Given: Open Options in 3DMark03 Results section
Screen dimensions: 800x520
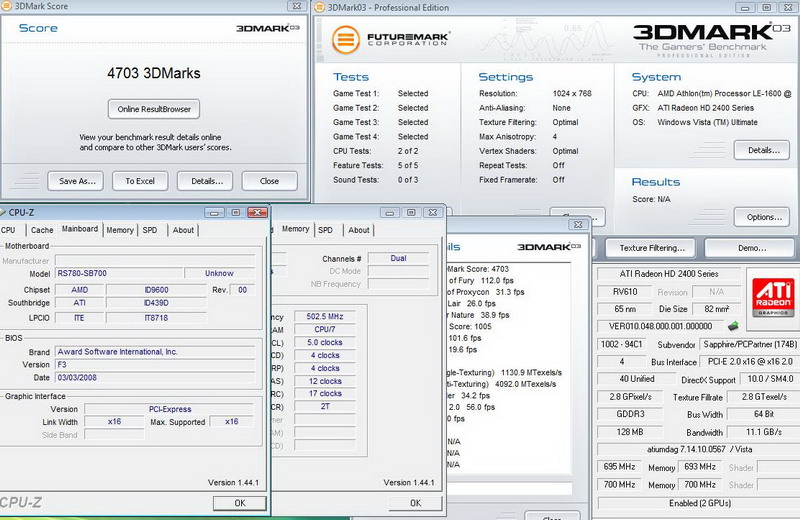Looking at the screenshot, I should coord(762,217).
